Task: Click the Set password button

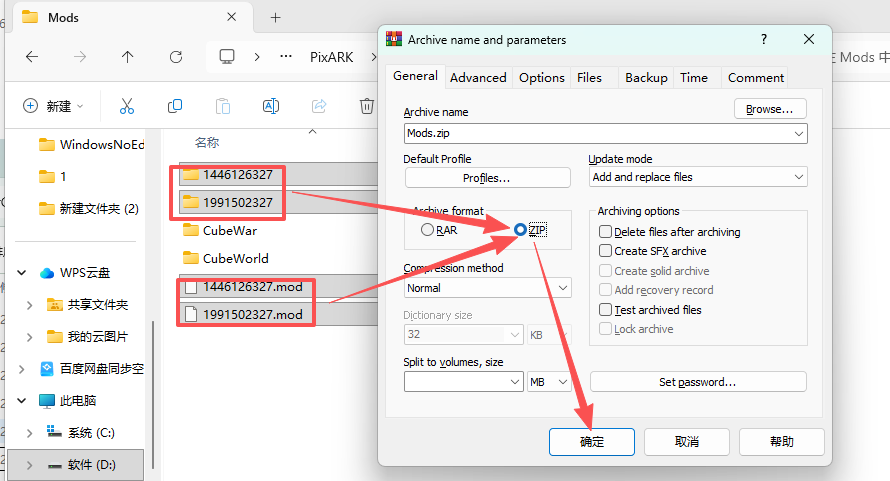Action: pyautogui.click(x=697, y=382)
